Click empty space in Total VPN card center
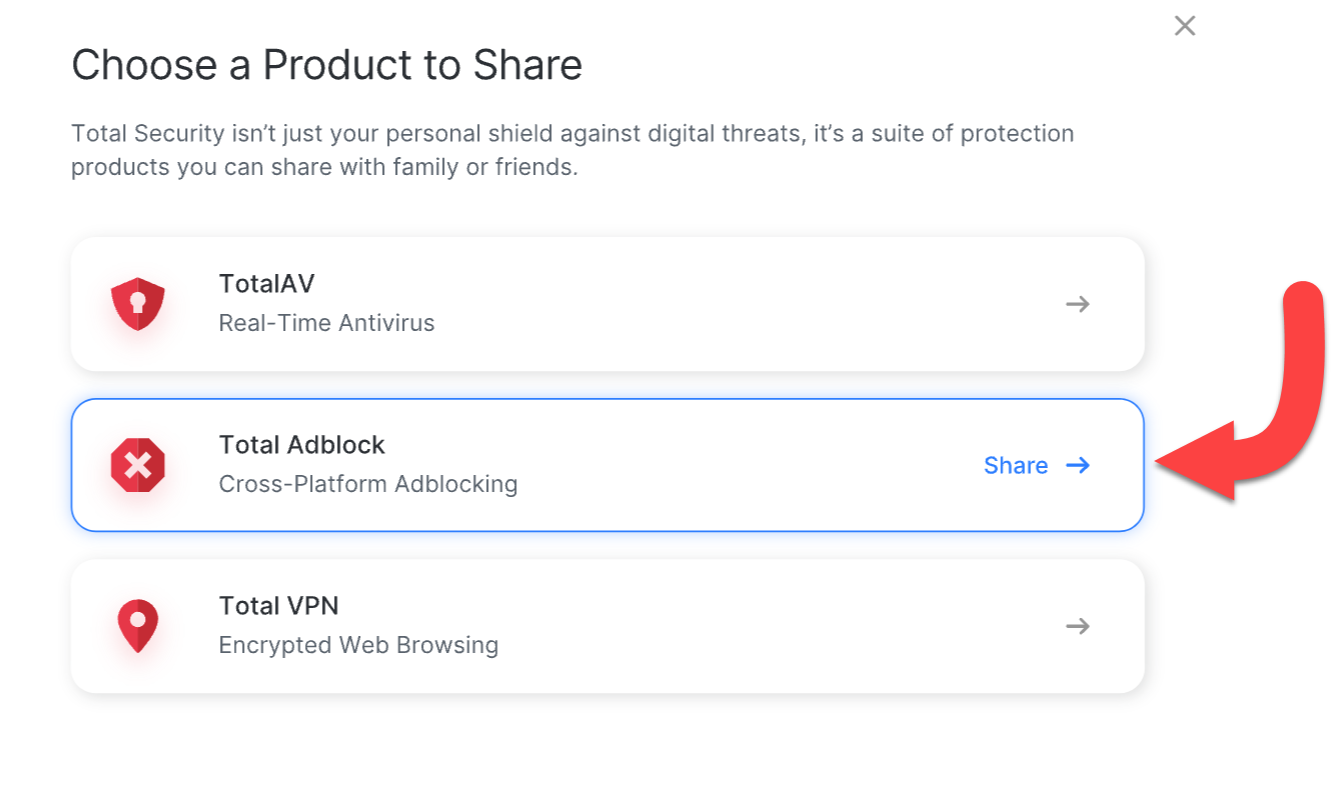 pos(750,626)
